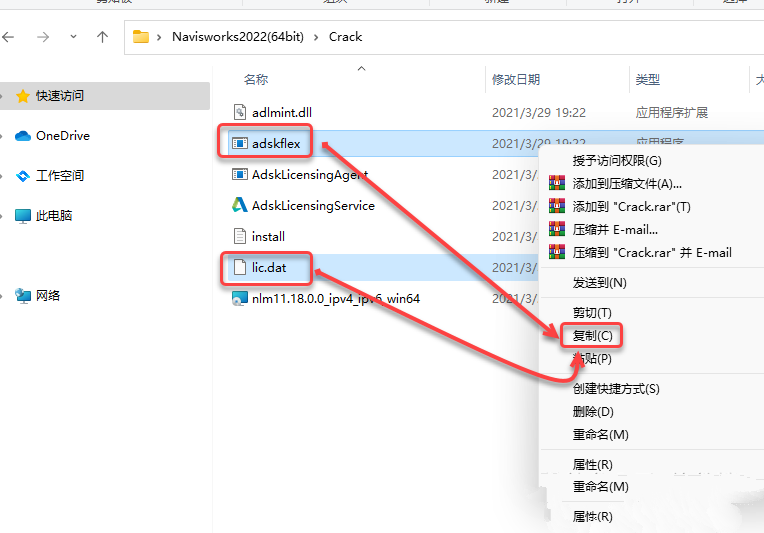This screenshot has width=764, height=533.
Task: Click the OneDrive cloud icon
Action: (22, 136)
